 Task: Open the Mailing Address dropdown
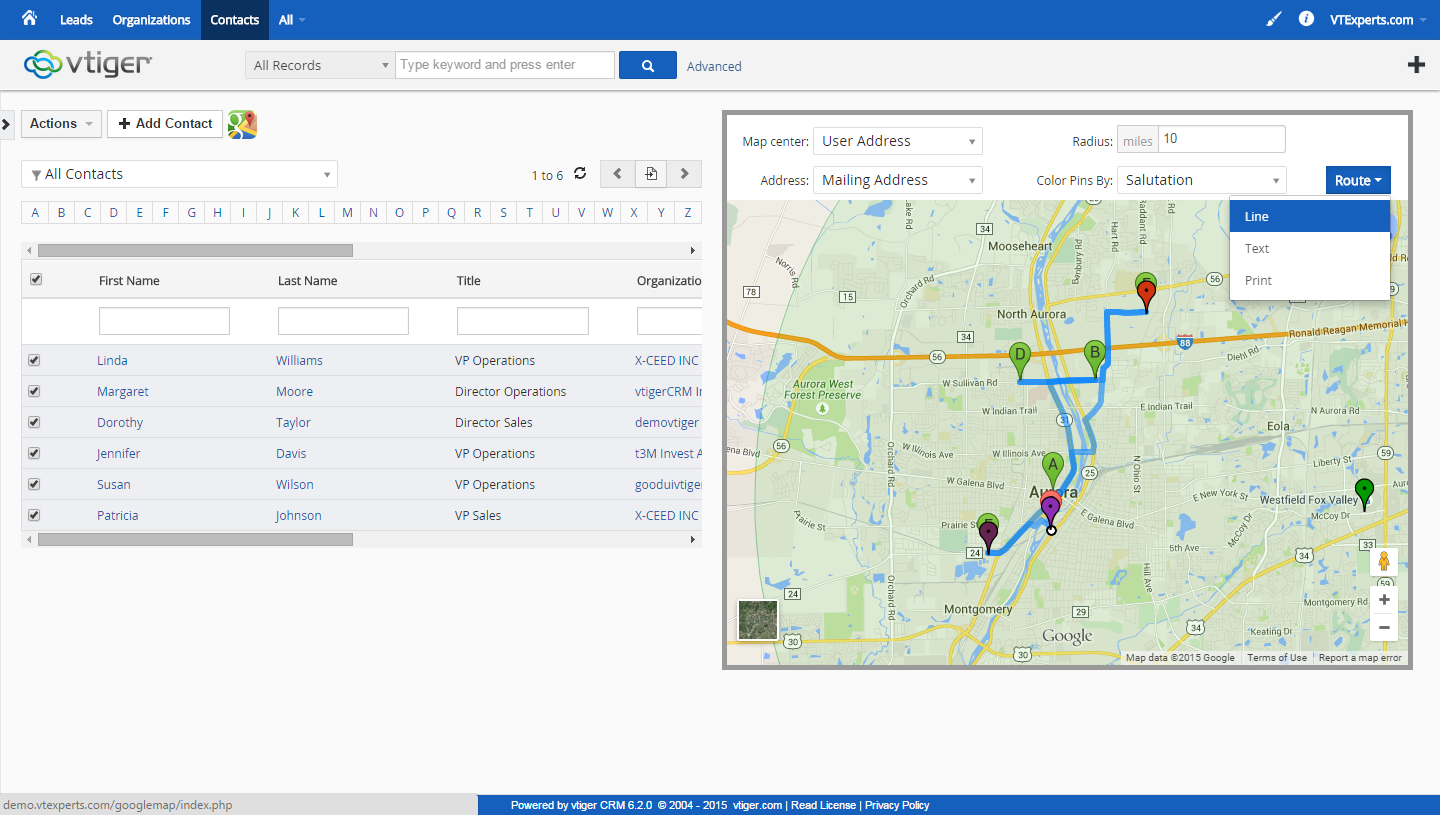(x=898, y=180)
